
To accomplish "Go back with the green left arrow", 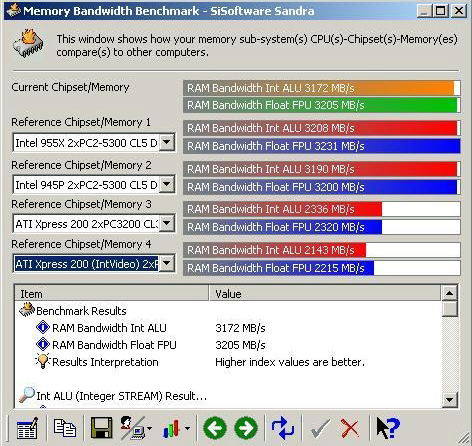I will coord(215,428).
